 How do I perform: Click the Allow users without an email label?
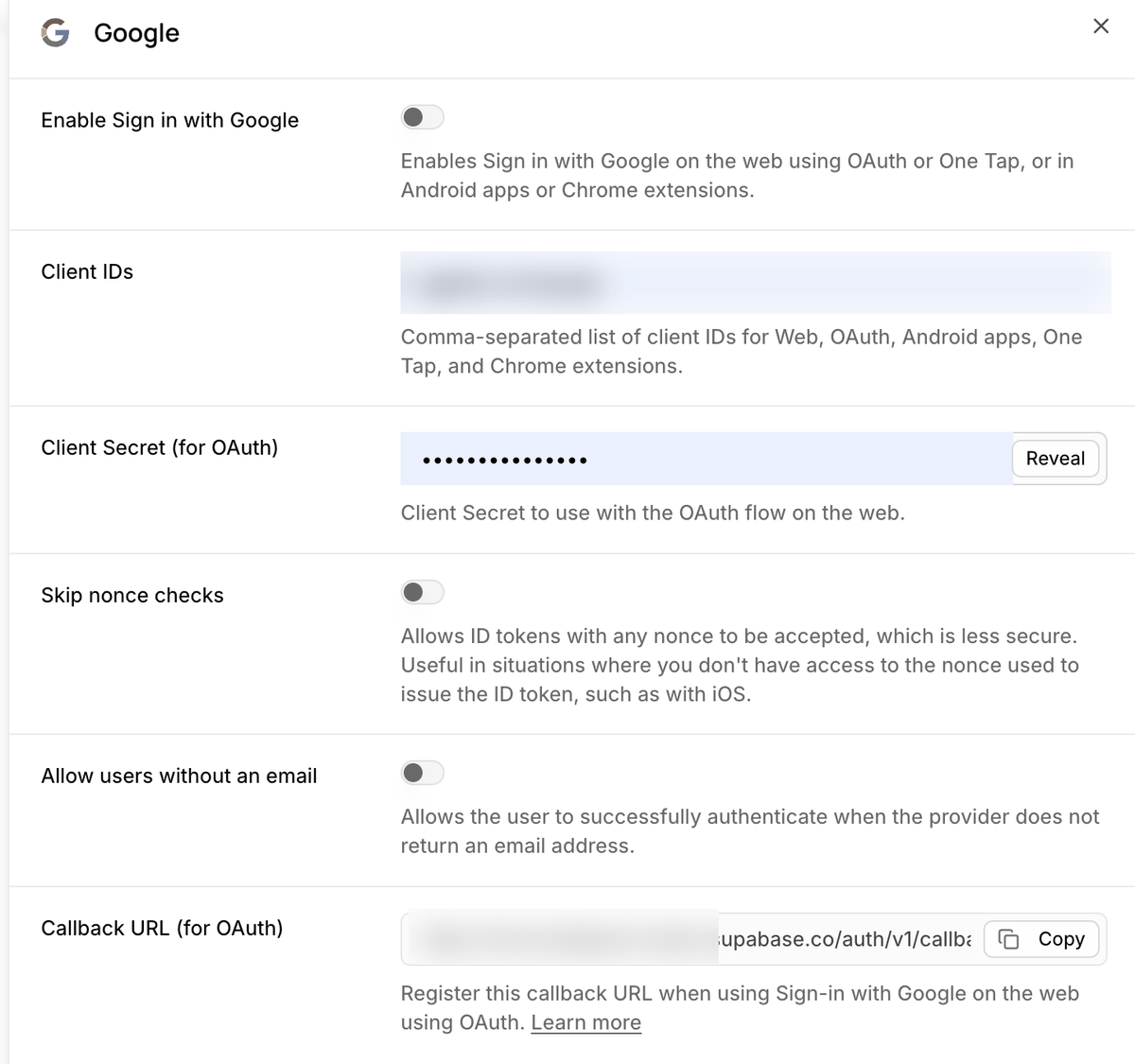tap(179, 776)
